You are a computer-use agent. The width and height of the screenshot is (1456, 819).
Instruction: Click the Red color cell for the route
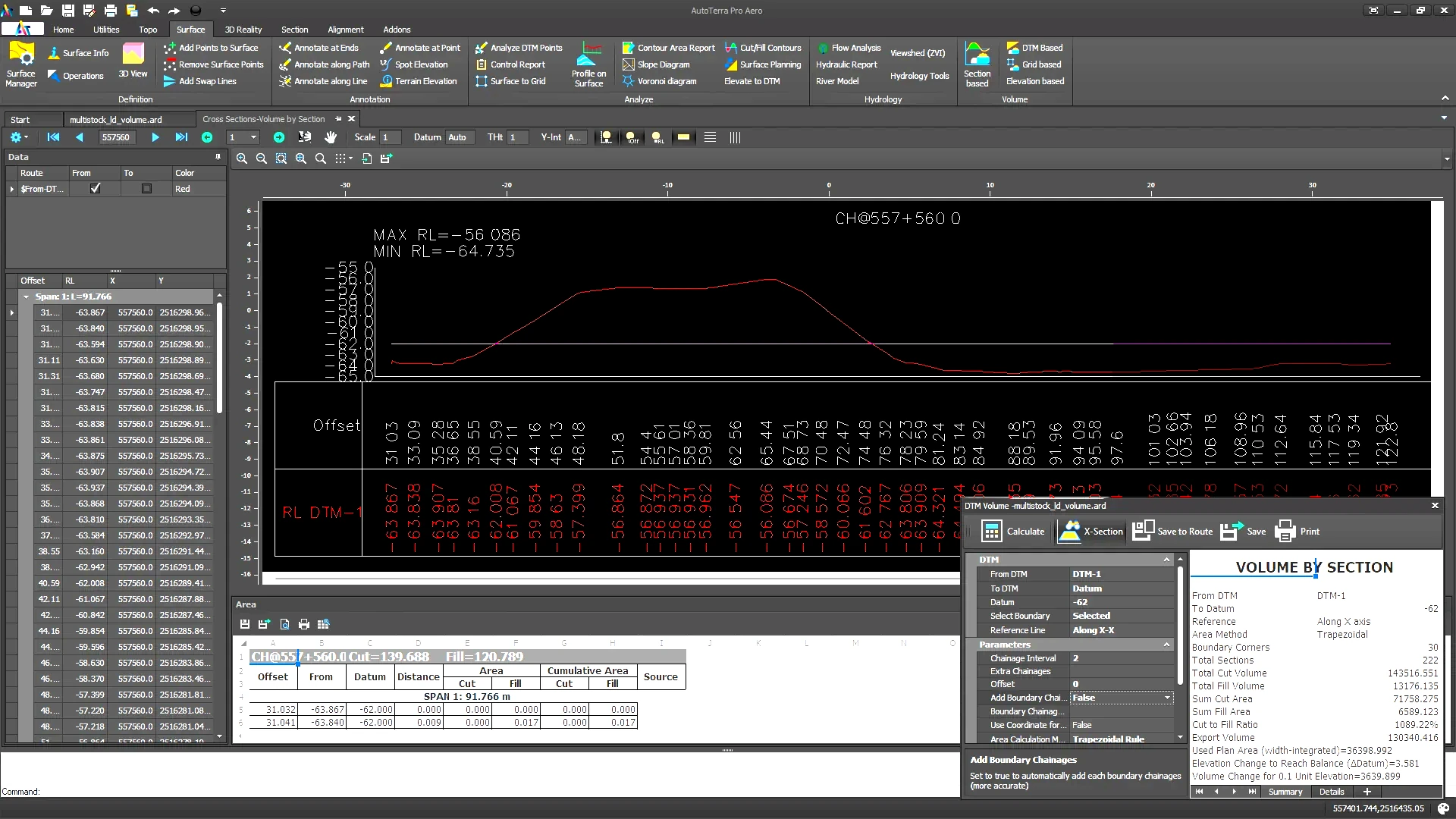[x=198, y=189]
